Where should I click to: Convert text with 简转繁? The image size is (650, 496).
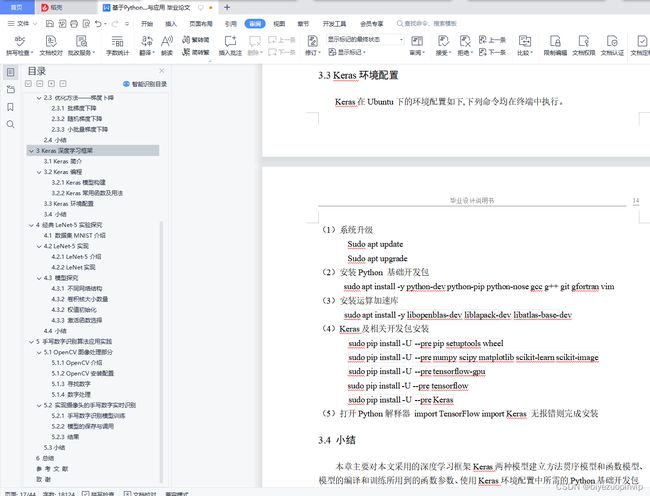pos(196,52)
